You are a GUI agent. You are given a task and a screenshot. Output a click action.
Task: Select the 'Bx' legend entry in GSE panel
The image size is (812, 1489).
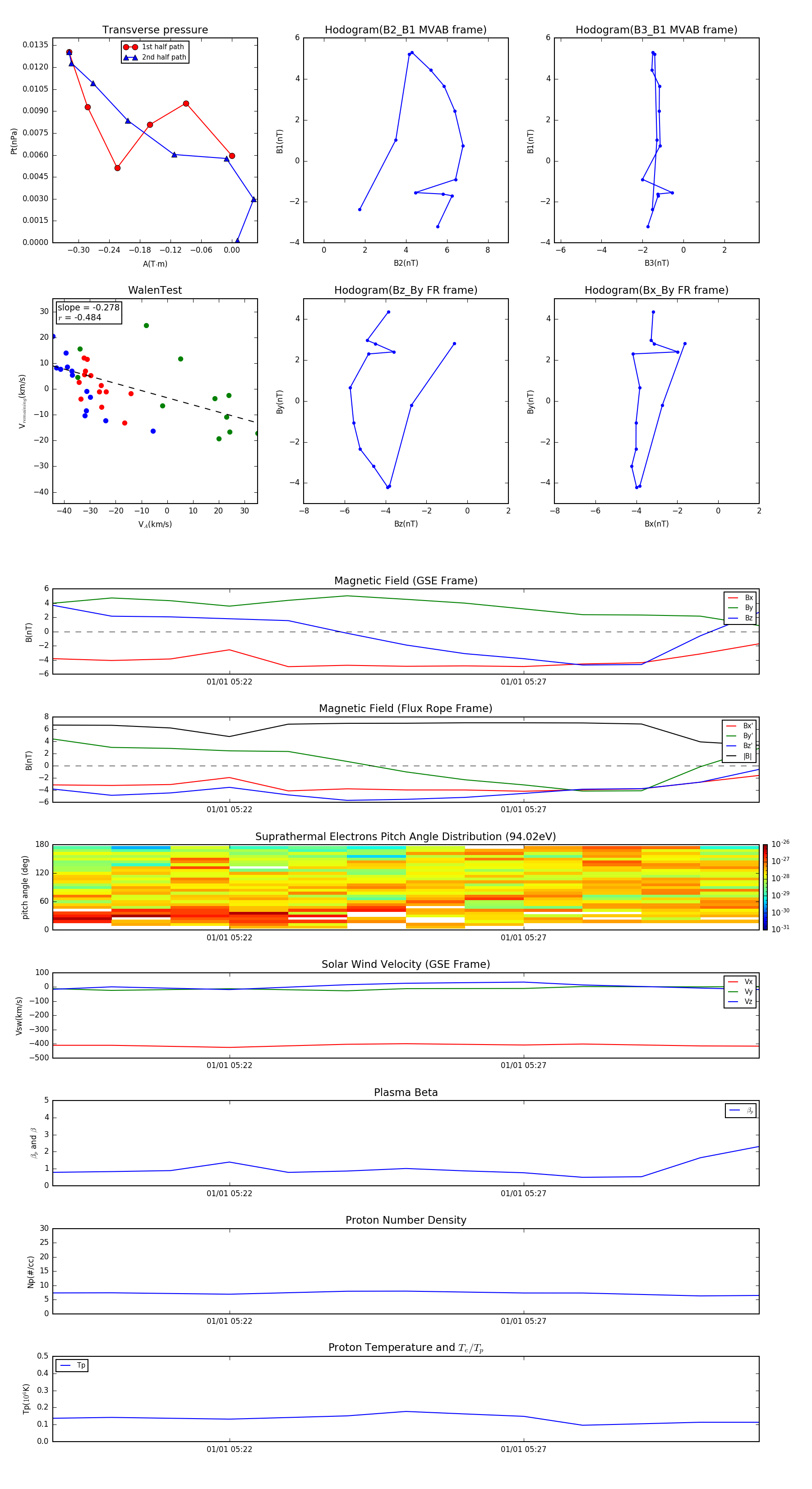[740, 598]
